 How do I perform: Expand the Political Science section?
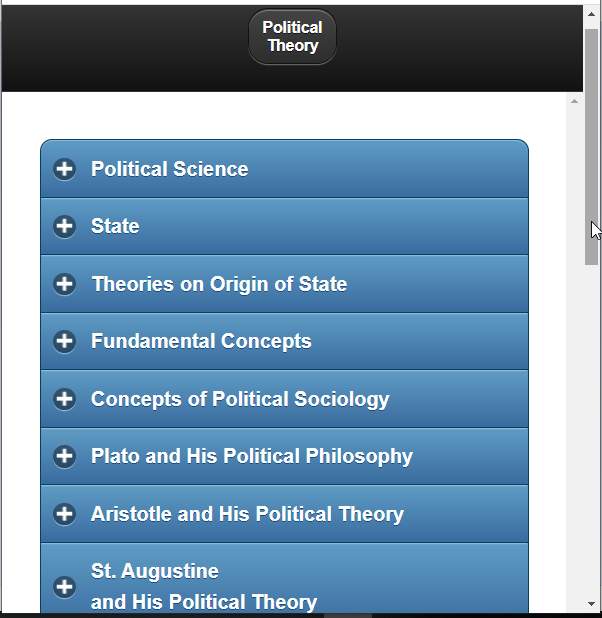[169, 169]
